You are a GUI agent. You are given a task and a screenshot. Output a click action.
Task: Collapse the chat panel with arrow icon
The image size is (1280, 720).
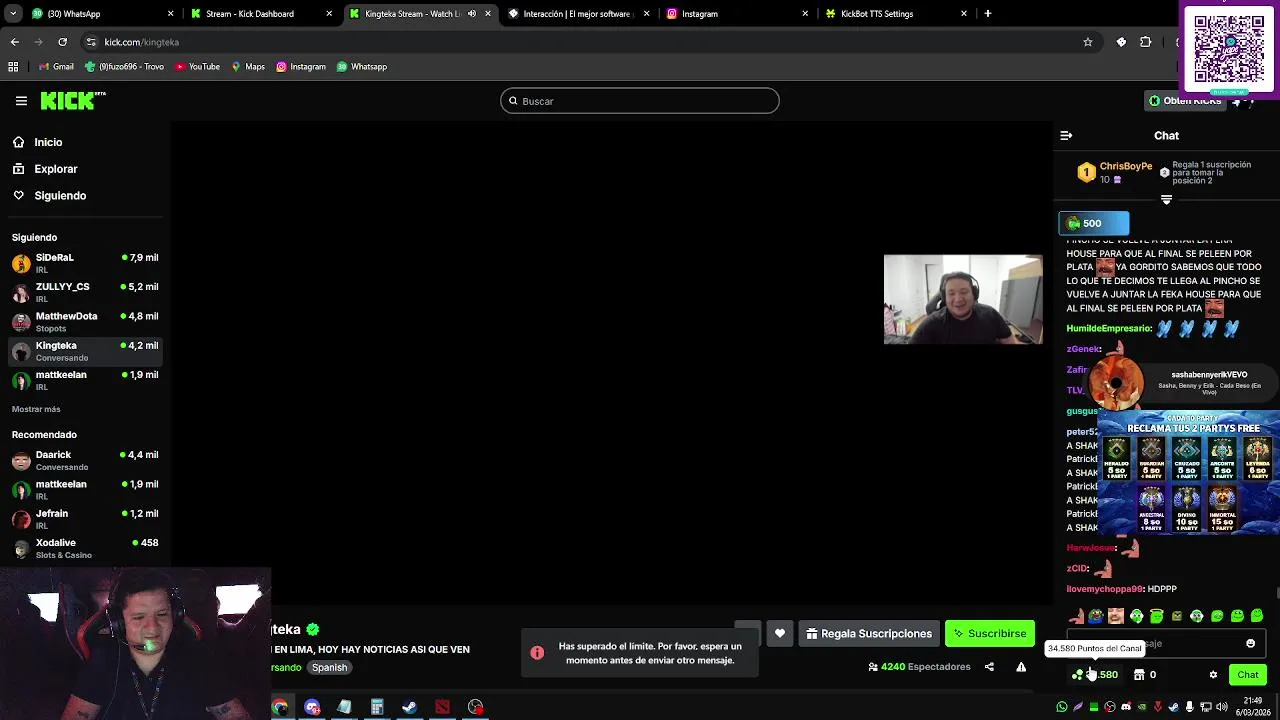point(1066,135)
